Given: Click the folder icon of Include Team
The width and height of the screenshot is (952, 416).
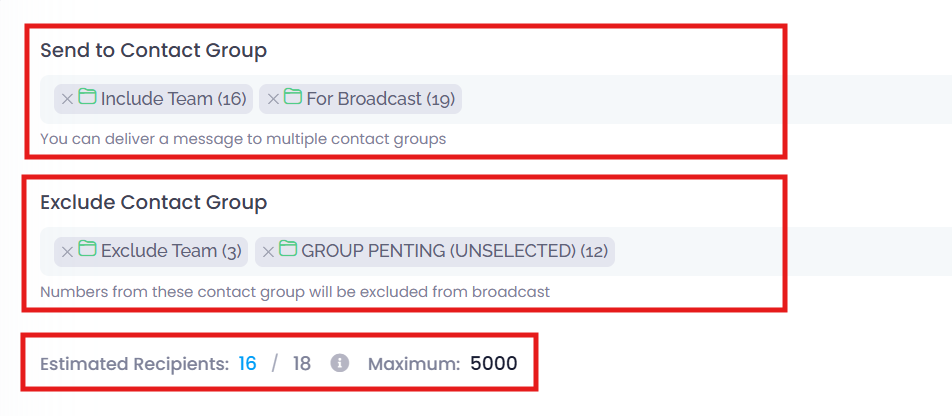Looking at the screenshot, I should 87,97.
